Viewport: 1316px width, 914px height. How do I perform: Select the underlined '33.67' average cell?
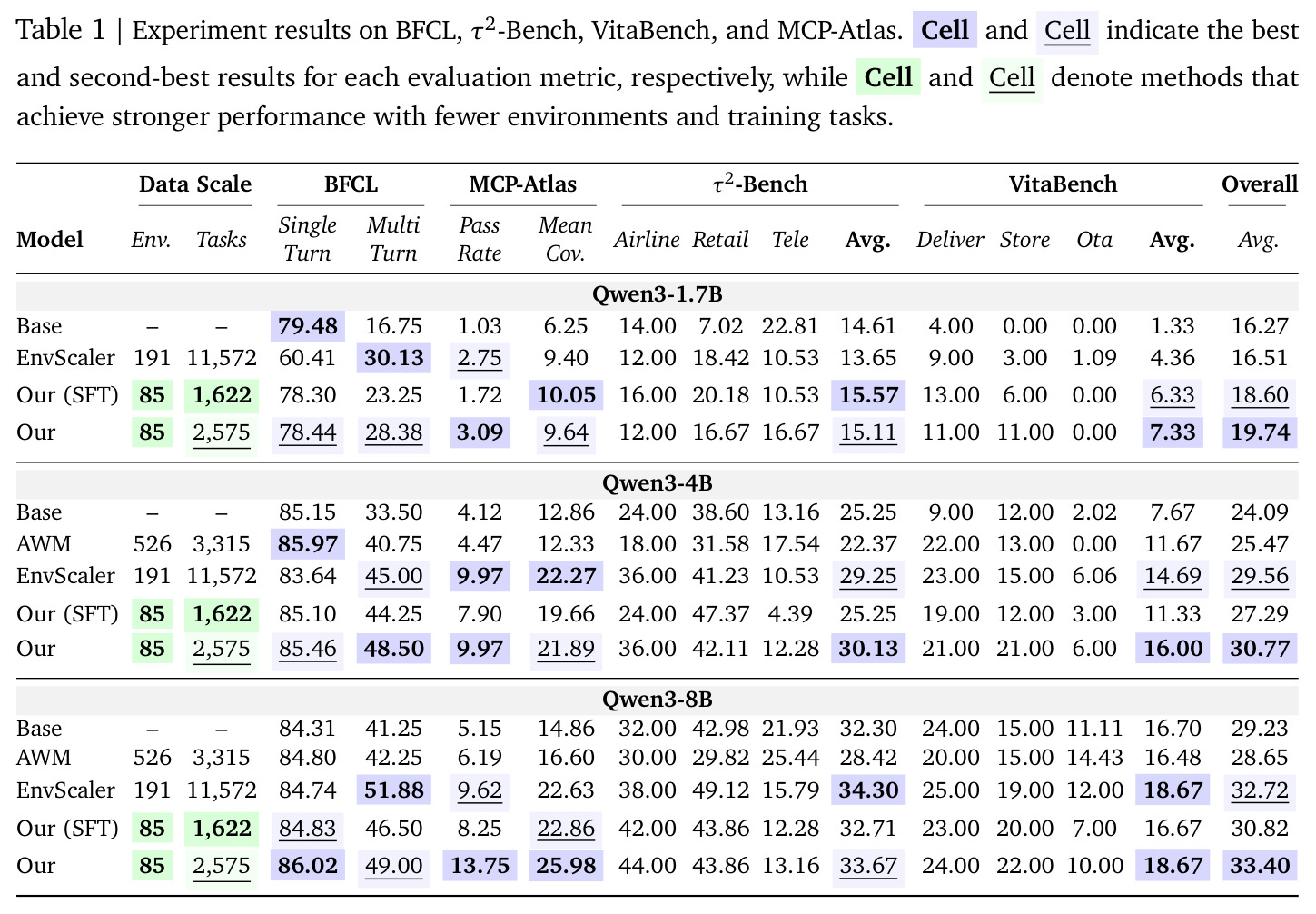click(x=868, y=866)
